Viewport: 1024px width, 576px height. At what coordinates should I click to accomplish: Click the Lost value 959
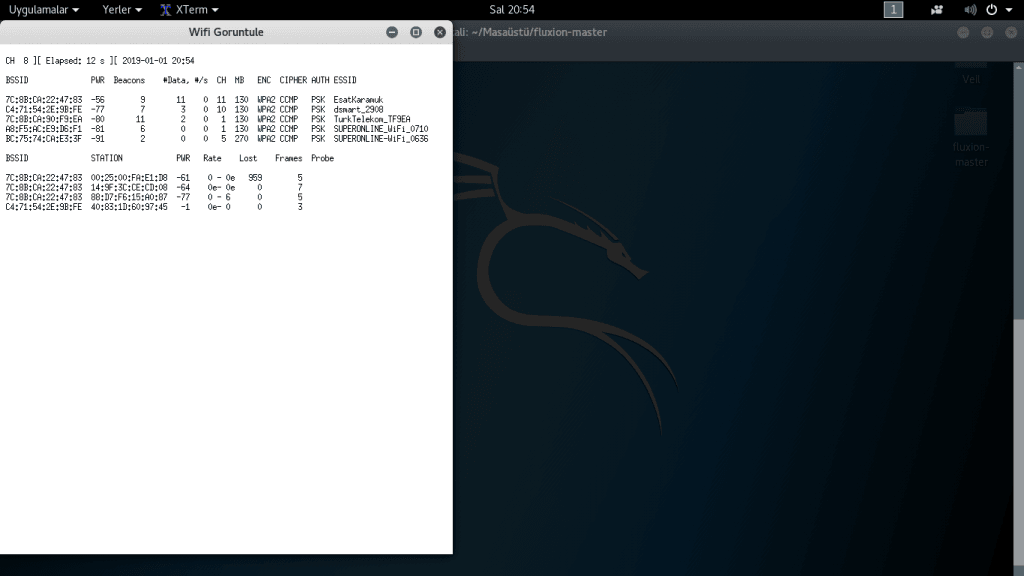tap(255, 178)
